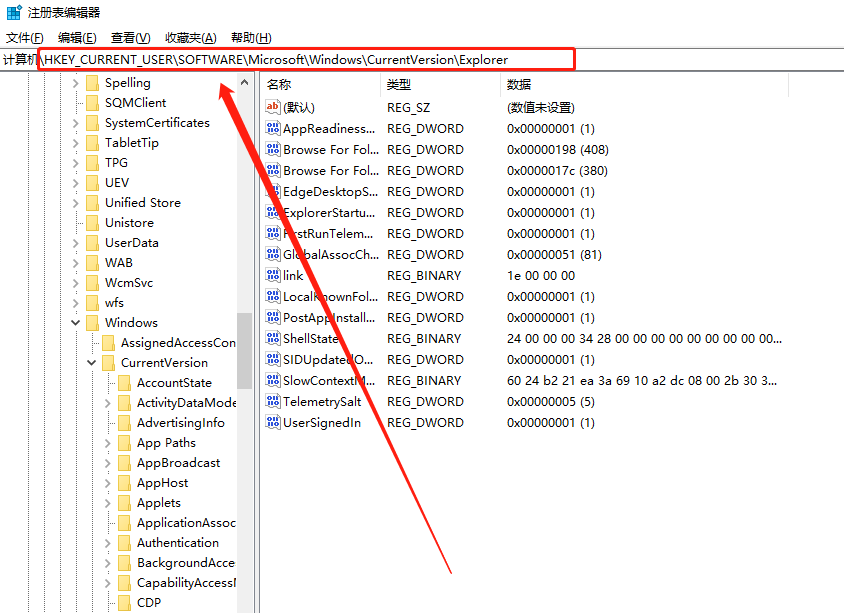844x613 pixels.
Task: Click the tree panel vertical scrollbar
Action: point(246,350)
